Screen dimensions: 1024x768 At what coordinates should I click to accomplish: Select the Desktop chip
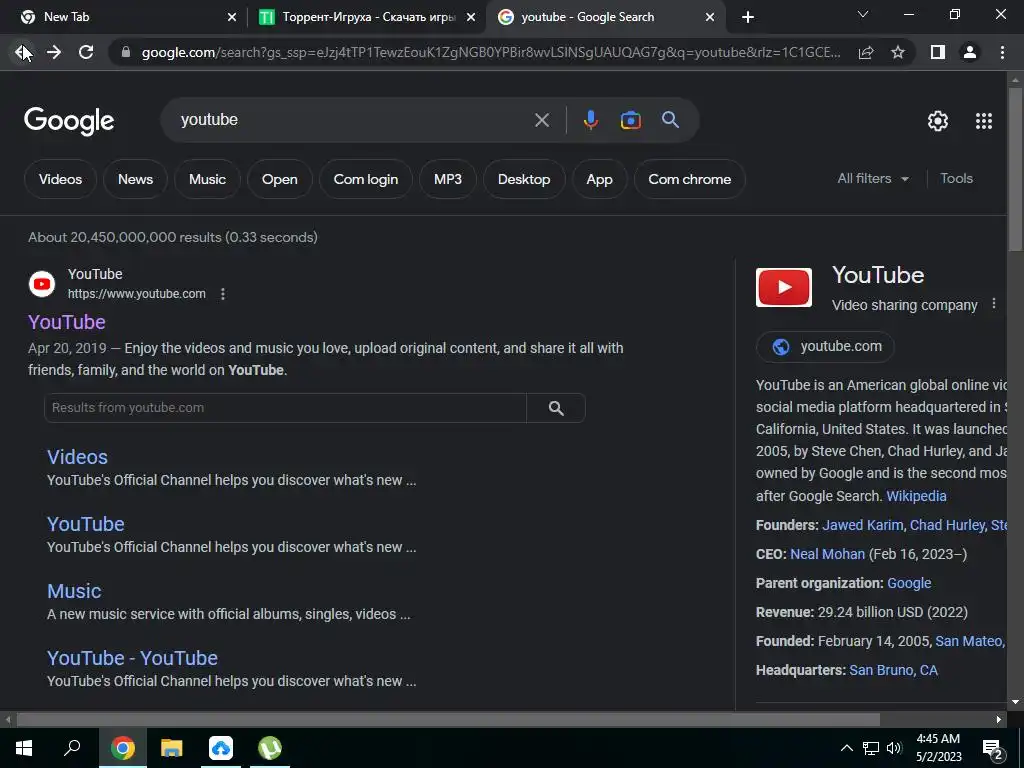coord(524,179)
